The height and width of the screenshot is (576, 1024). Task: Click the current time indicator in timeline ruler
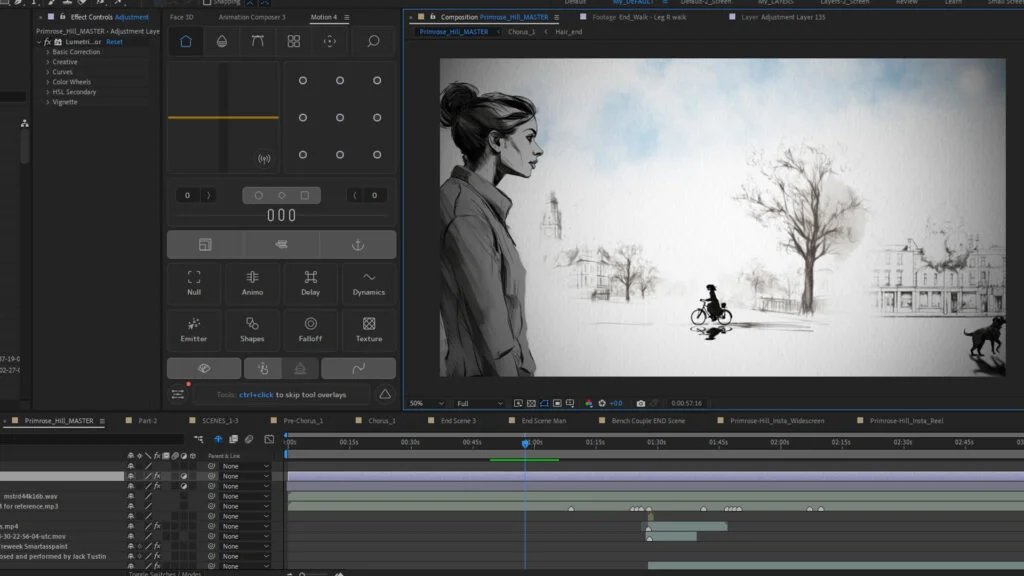click(x=525, y=443)
